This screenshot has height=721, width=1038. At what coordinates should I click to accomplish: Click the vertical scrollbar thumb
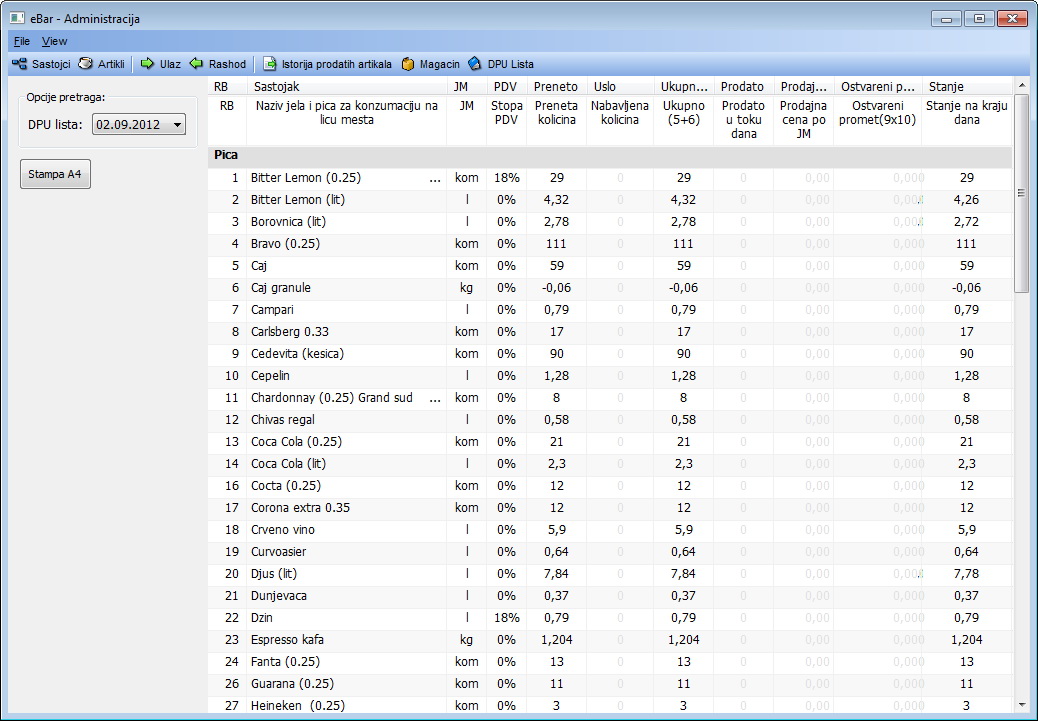pyautogui.click(x=1021, y=192)
